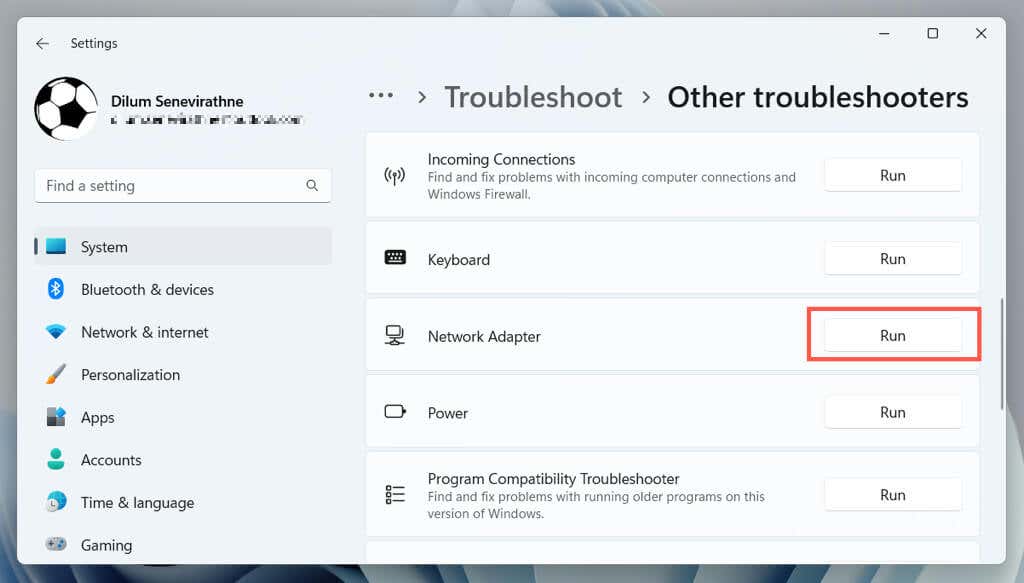Click the search magnifier icon
Image resolution: width=1024 pixels, height=583 pixels.
pos(312,185)
